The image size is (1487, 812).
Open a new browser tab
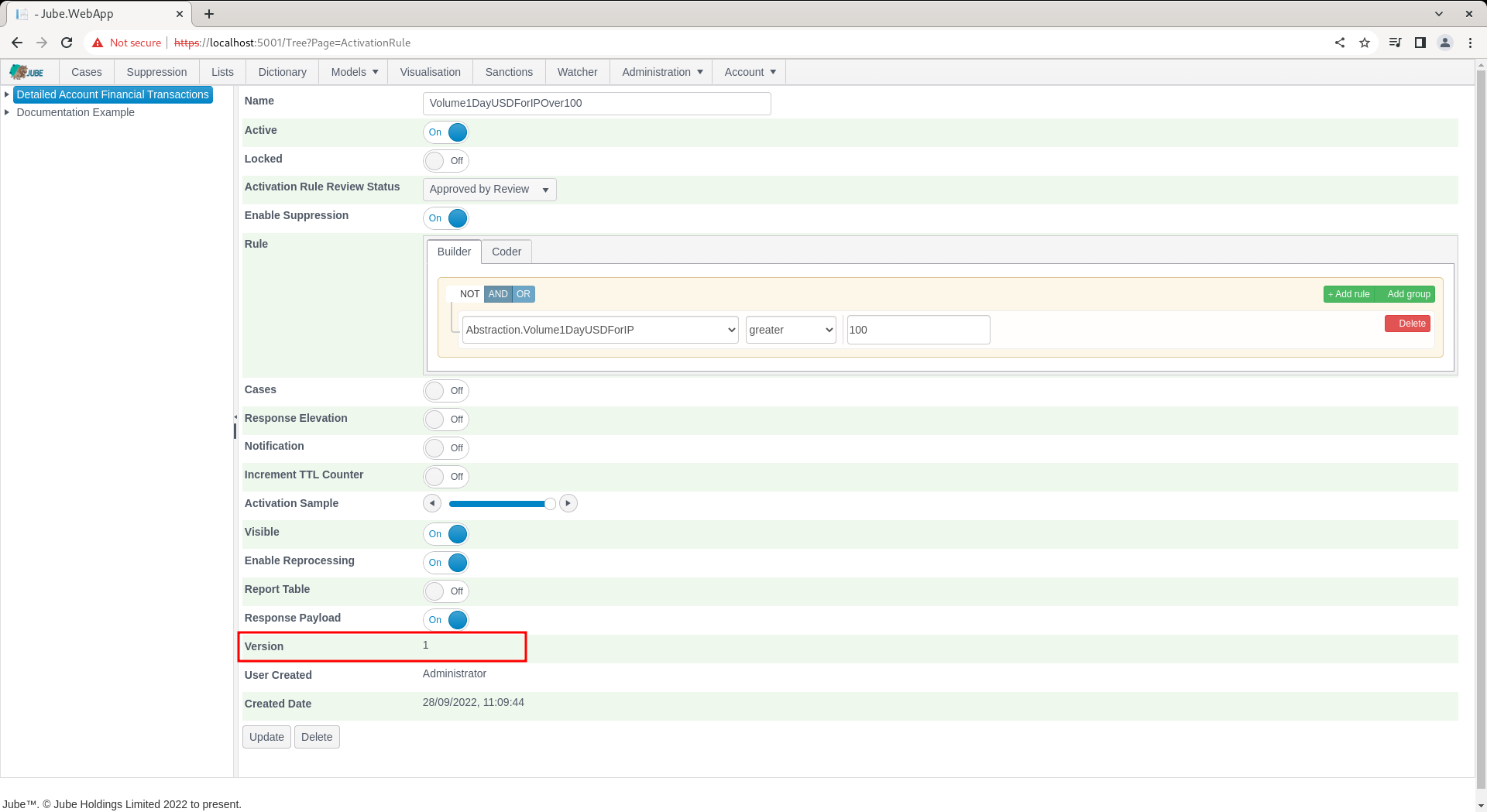point(209,14)
